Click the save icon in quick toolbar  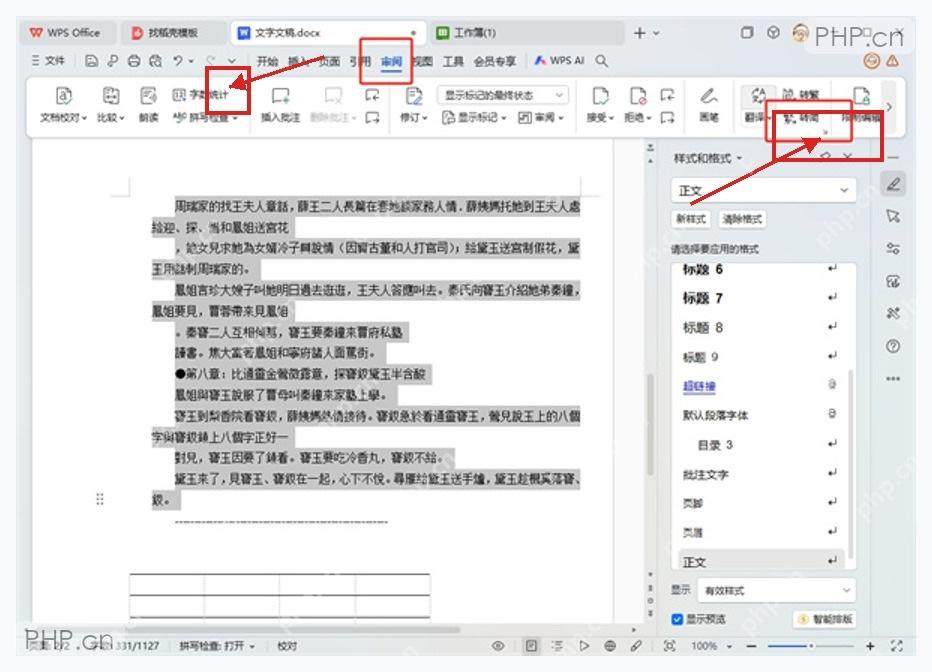pos(91,61)
